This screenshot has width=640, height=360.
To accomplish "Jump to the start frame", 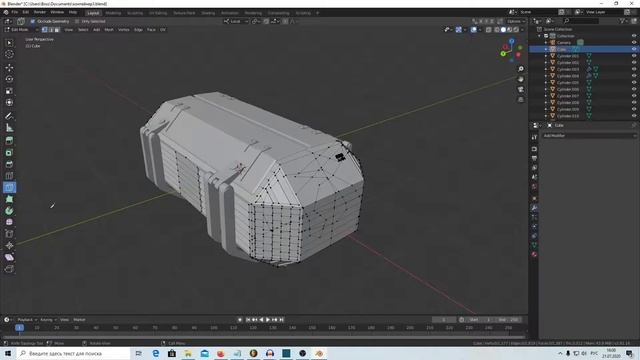I will pyautogui.click(x=248, y=320).
